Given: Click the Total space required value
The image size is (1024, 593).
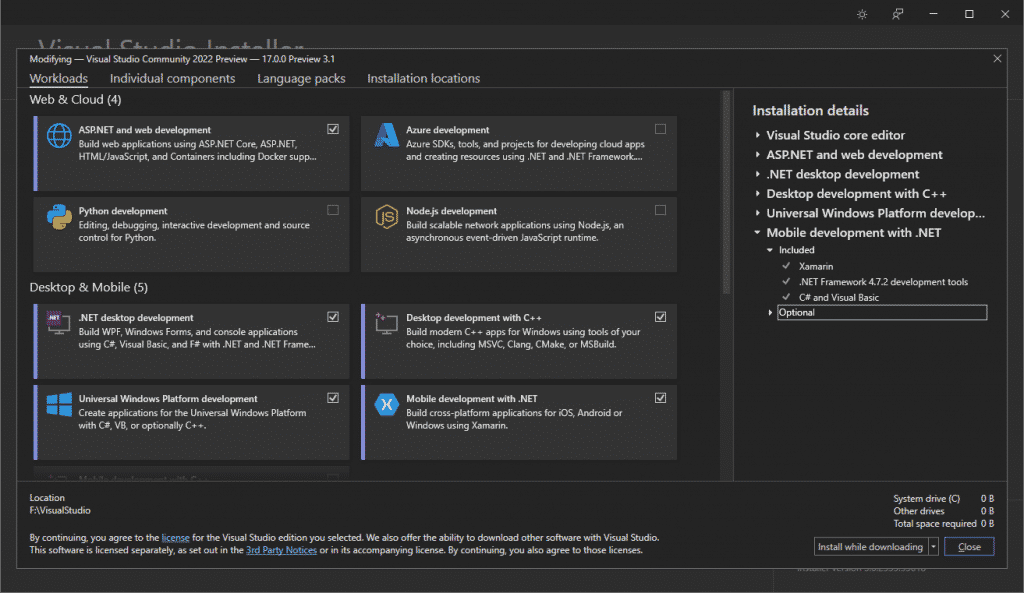Looking at the screenshot, I should [987, 524].
